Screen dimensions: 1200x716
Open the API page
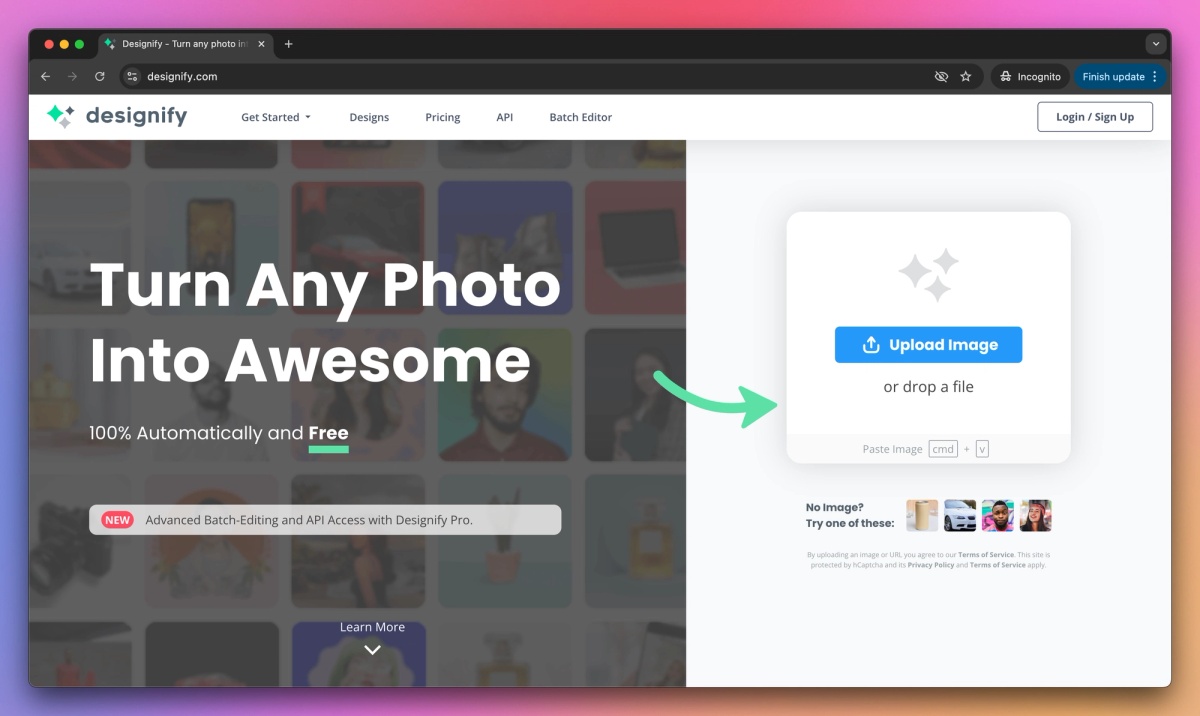click(505, 117)
